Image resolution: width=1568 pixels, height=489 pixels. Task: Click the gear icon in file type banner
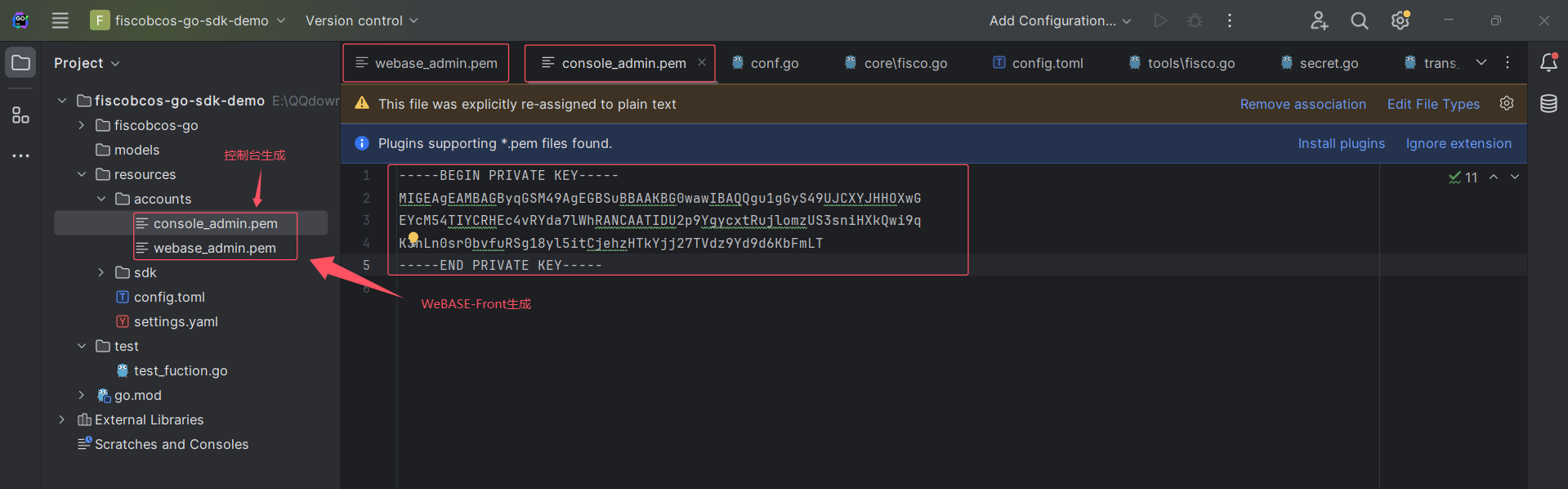click(1507, 103)
